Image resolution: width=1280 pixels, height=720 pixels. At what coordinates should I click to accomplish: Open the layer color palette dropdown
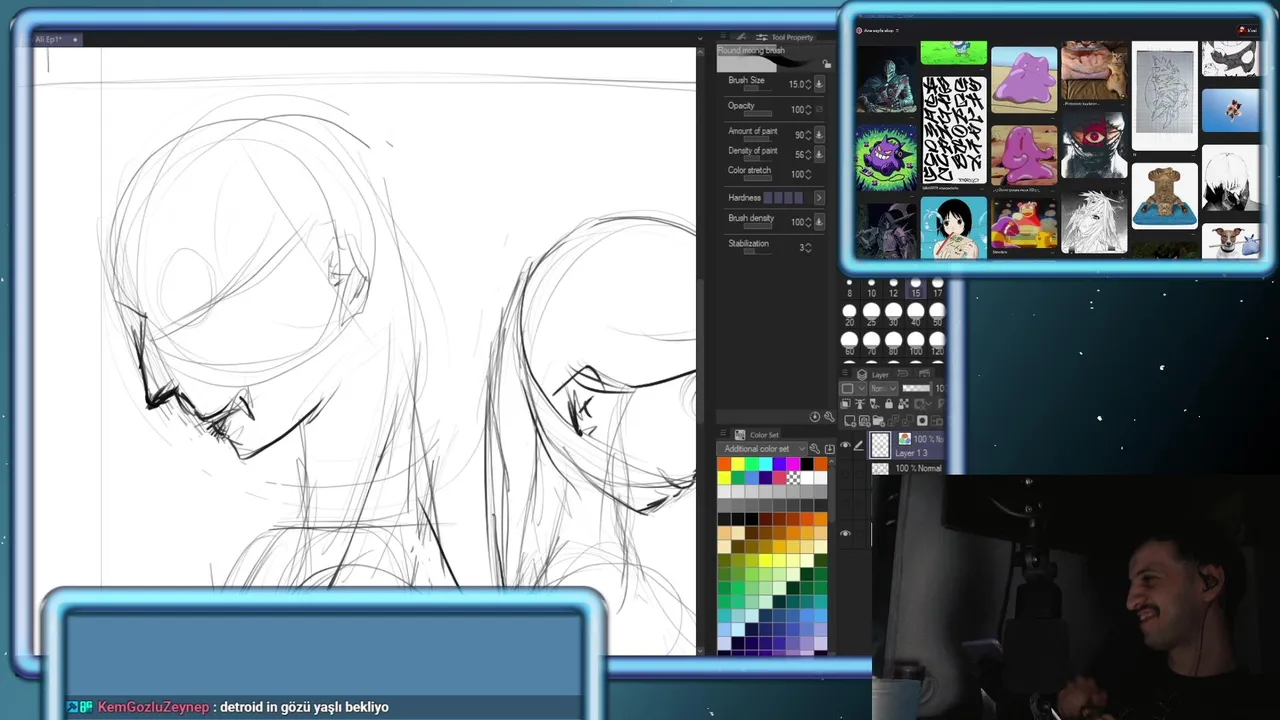pyautogui.click(x=853, y=388)
